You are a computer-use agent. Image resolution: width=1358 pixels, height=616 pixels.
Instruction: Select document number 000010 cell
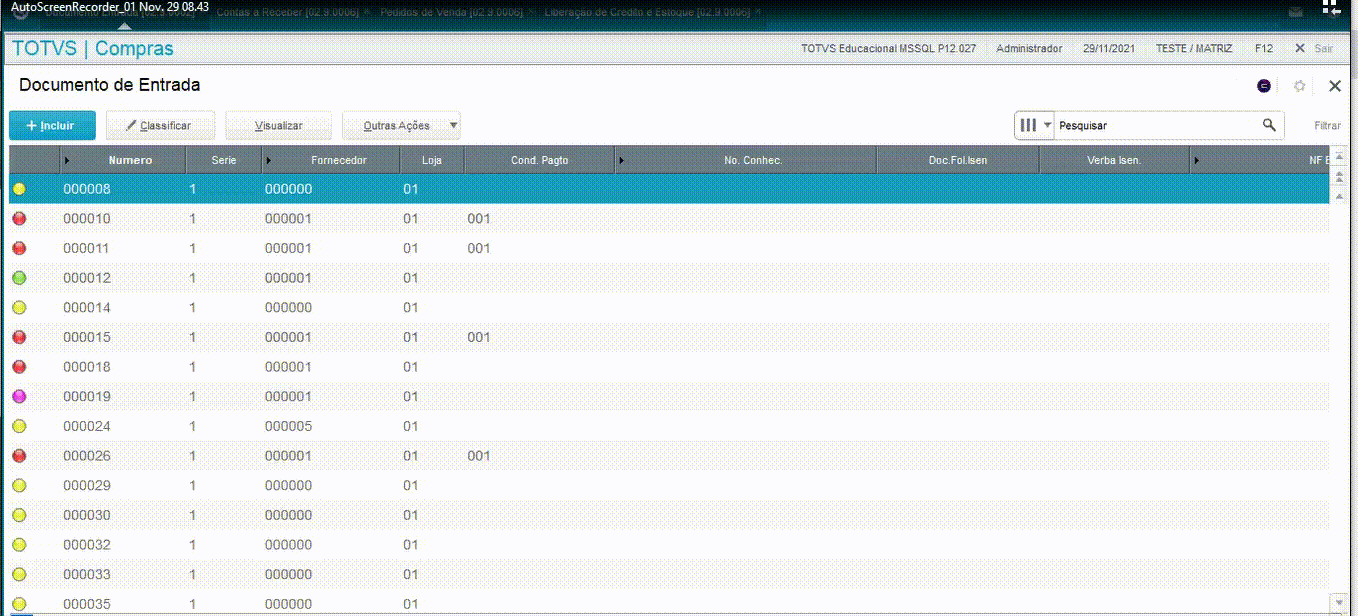[x=87, y=219]
